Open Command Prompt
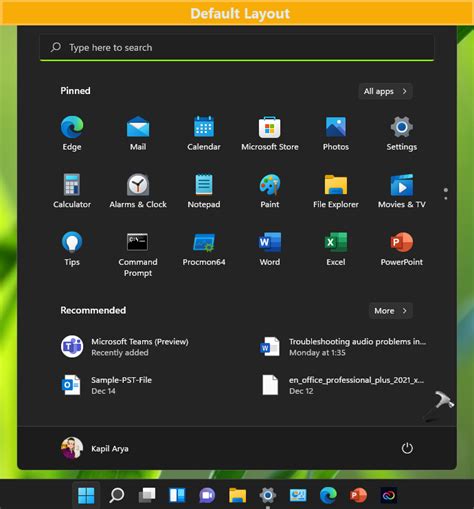 [x=138, y=255]
